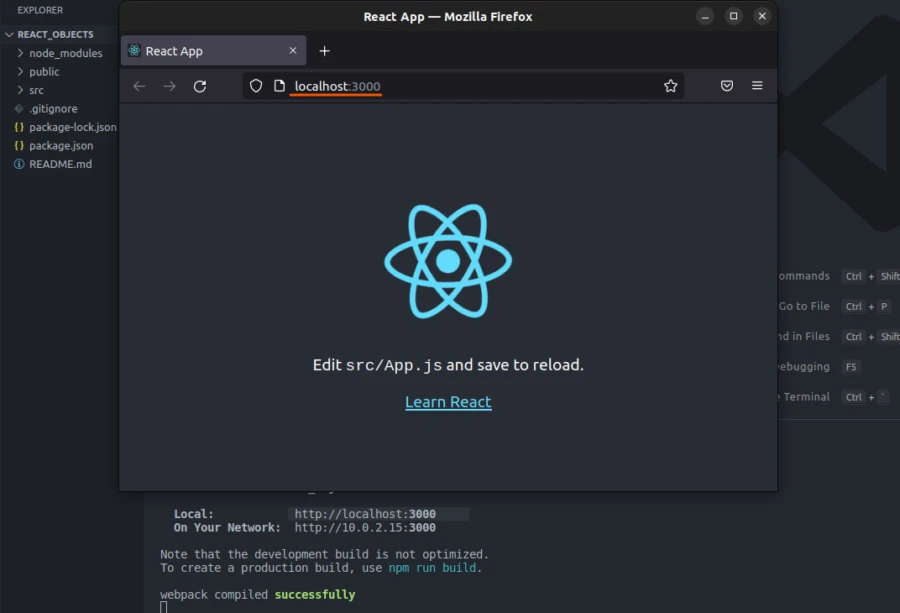Open package.json in the explorer

[x=61, y=146]
